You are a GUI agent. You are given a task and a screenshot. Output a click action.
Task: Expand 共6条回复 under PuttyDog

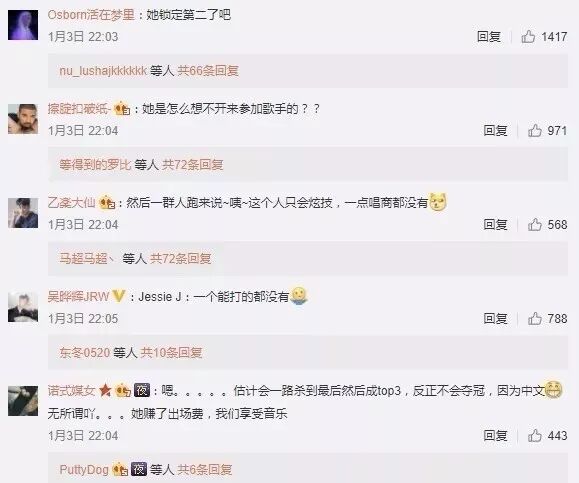tap(205, 469)
